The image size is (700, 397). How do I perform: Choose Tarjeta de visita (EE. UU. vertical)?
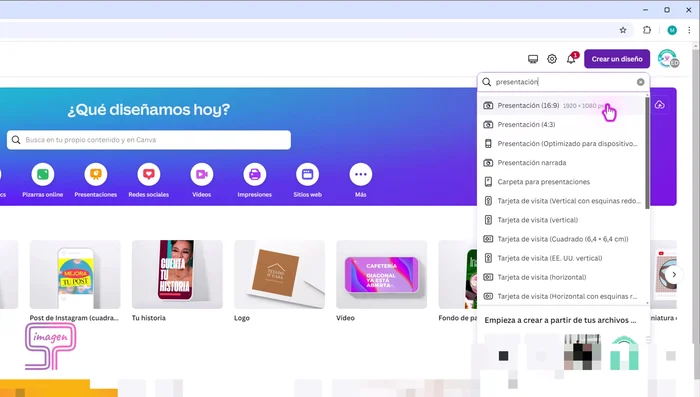tap(562, 258)
